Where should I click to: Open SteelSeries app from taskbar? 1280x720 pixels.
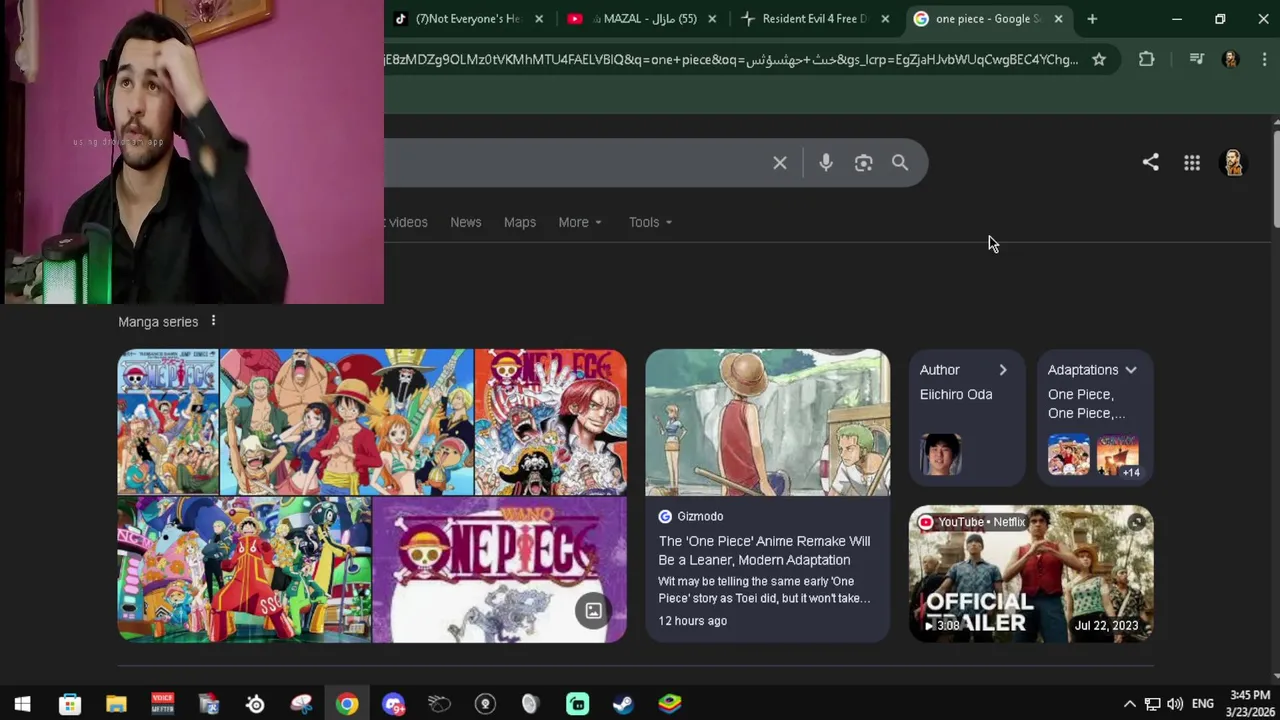click(x=255, y=704)
